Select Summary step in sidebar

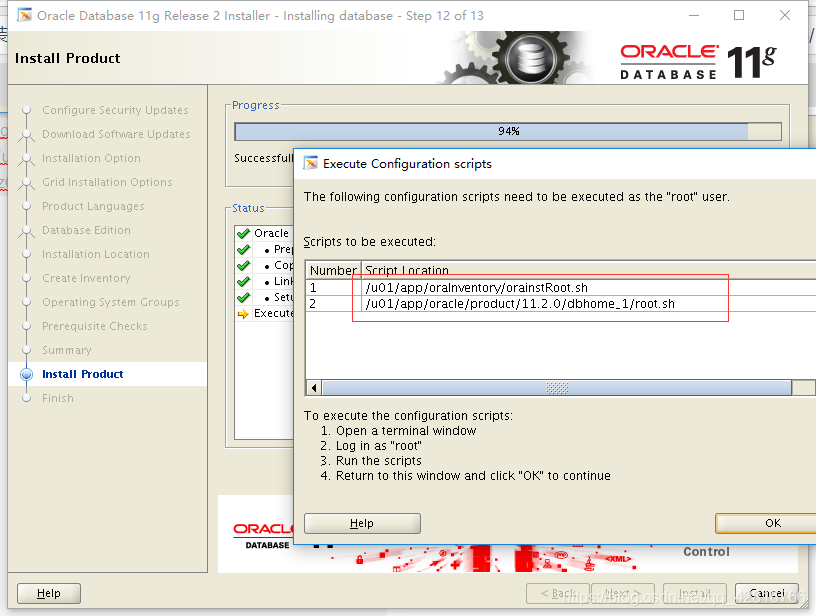pyautogui.click(x=67, y=350)
